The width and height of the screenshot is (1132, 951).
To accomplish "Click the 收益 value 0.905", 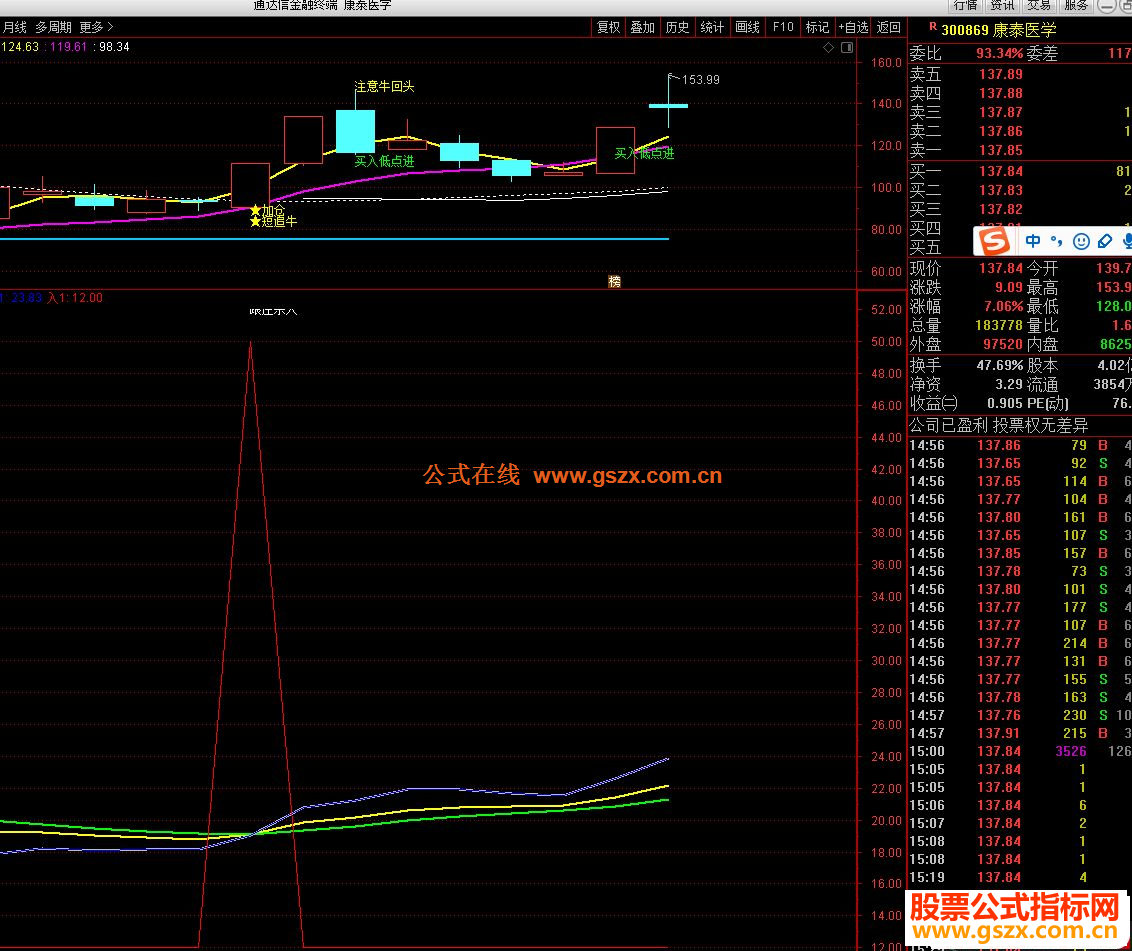I will 1004,404.
